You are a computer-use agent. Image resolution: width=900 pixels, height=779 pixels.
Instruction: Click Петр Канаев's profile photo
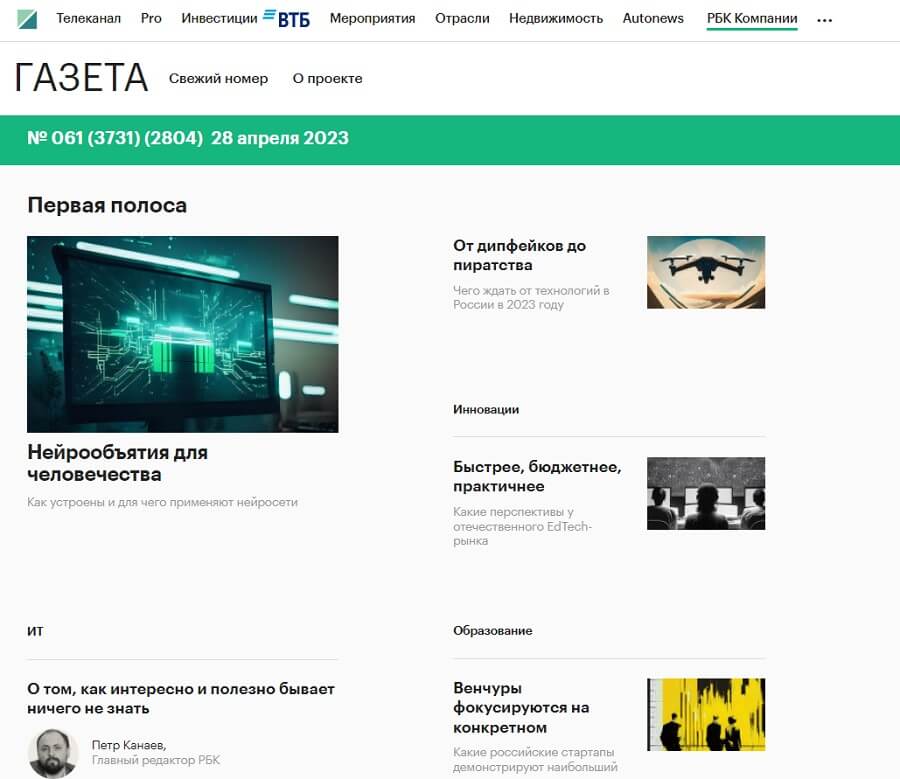tap(56, 752)
